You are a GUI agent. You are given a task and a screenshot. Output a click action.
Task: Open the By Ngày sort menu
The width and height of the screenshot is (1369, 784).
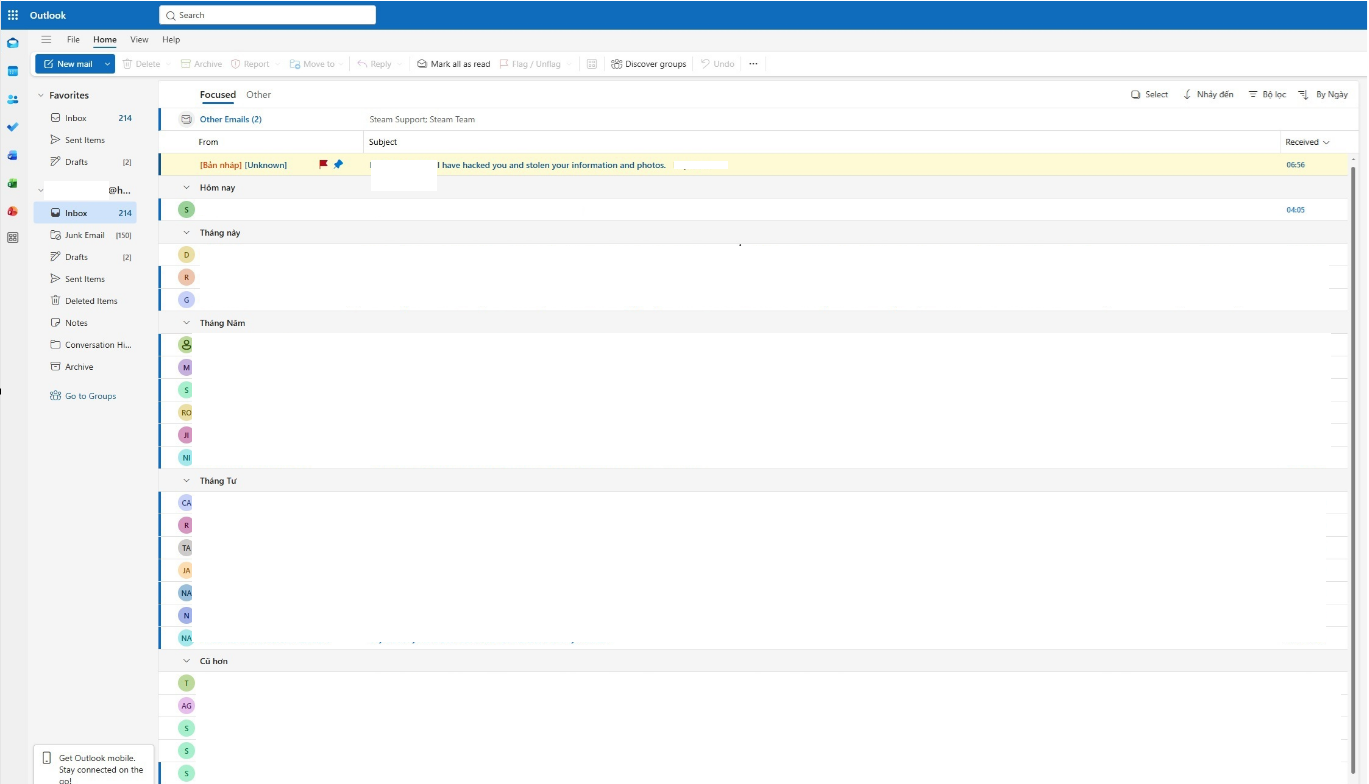(x=1323, y=94)
